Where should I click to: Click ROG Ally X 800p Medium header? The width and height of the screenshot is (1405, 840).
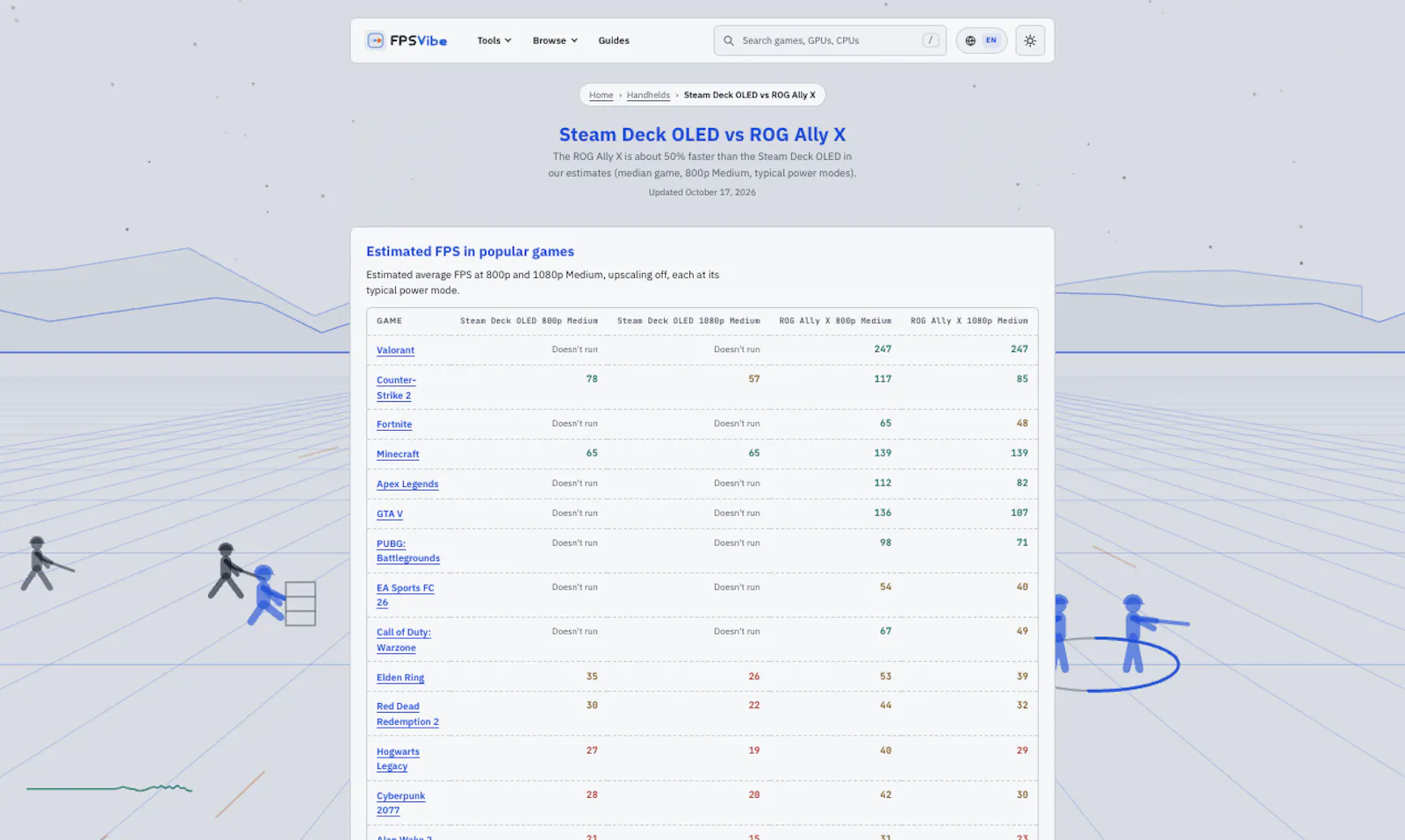(x=835, y=320)
